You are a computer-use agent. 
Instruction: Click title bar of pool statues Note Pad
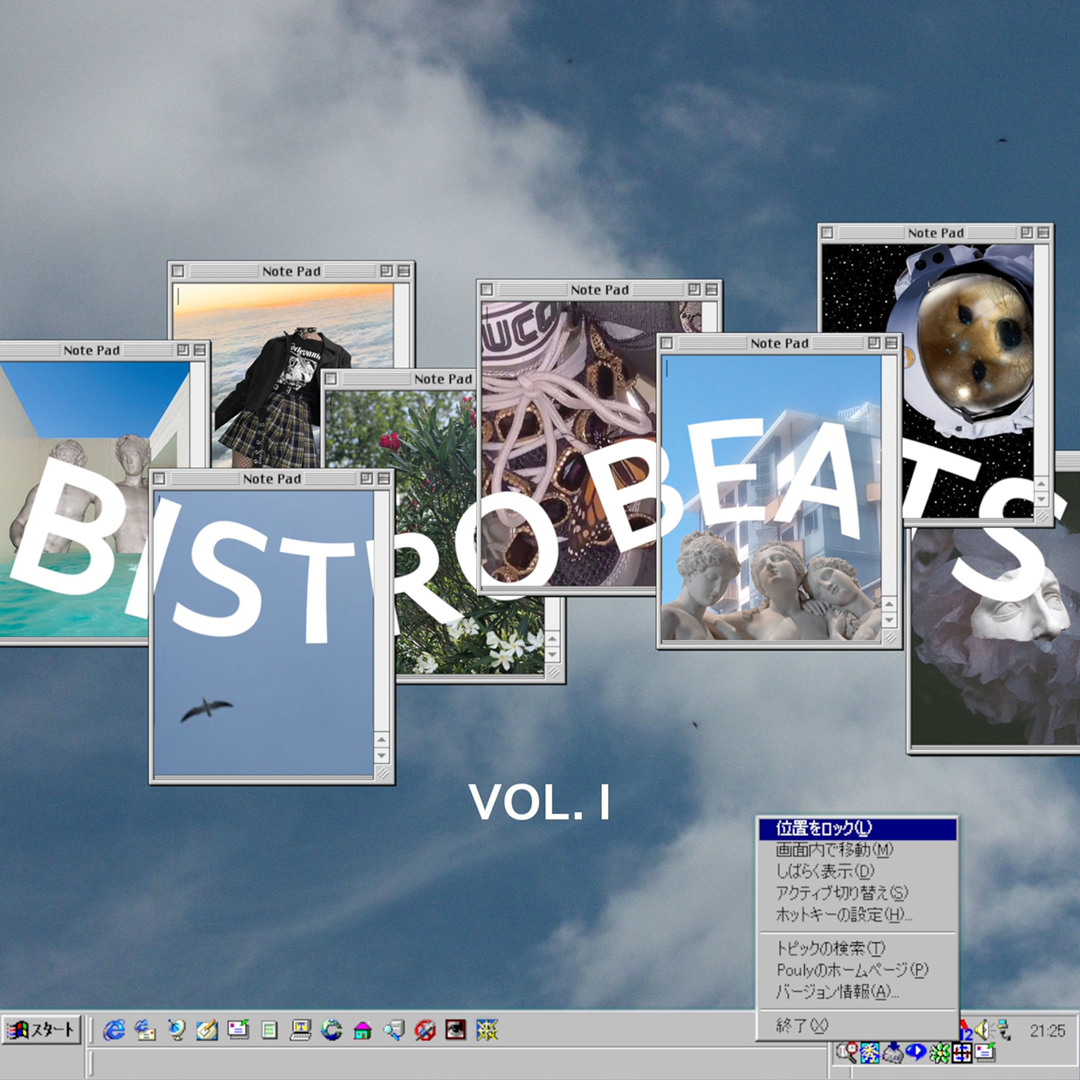[103, 350]
